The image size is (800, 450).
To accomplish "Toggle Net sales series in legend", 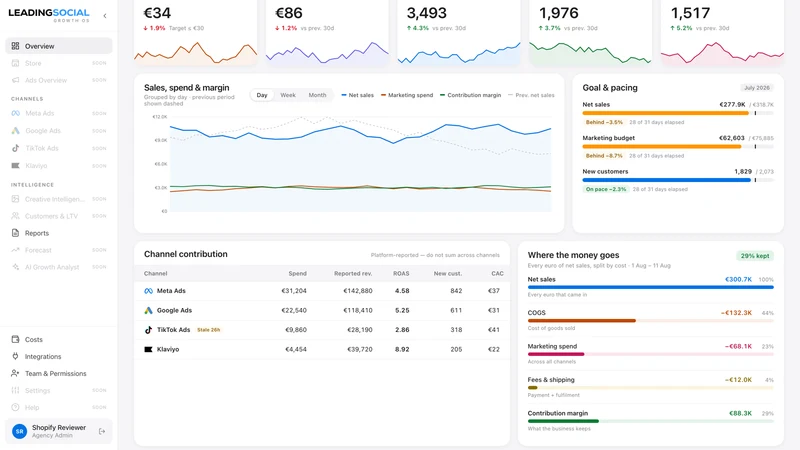I will click(x=358, y=95).
